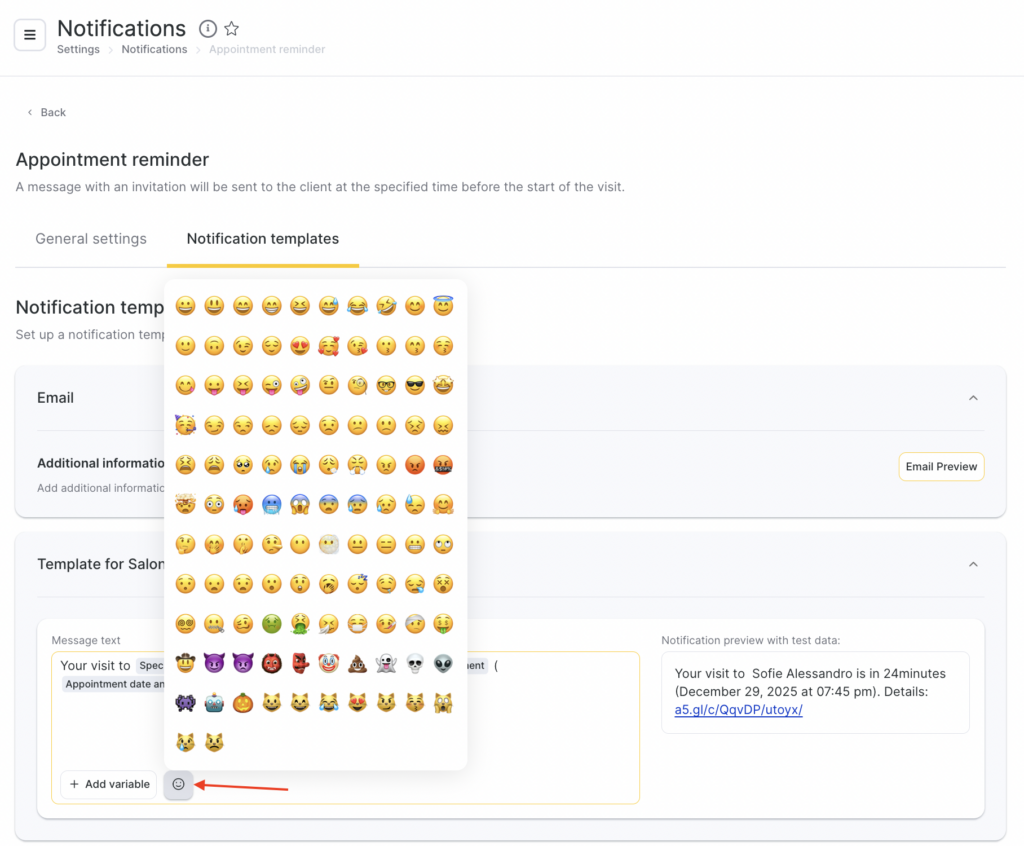
Task: Click the emoji picker smiley button
Action: click(x=178, y=784)
